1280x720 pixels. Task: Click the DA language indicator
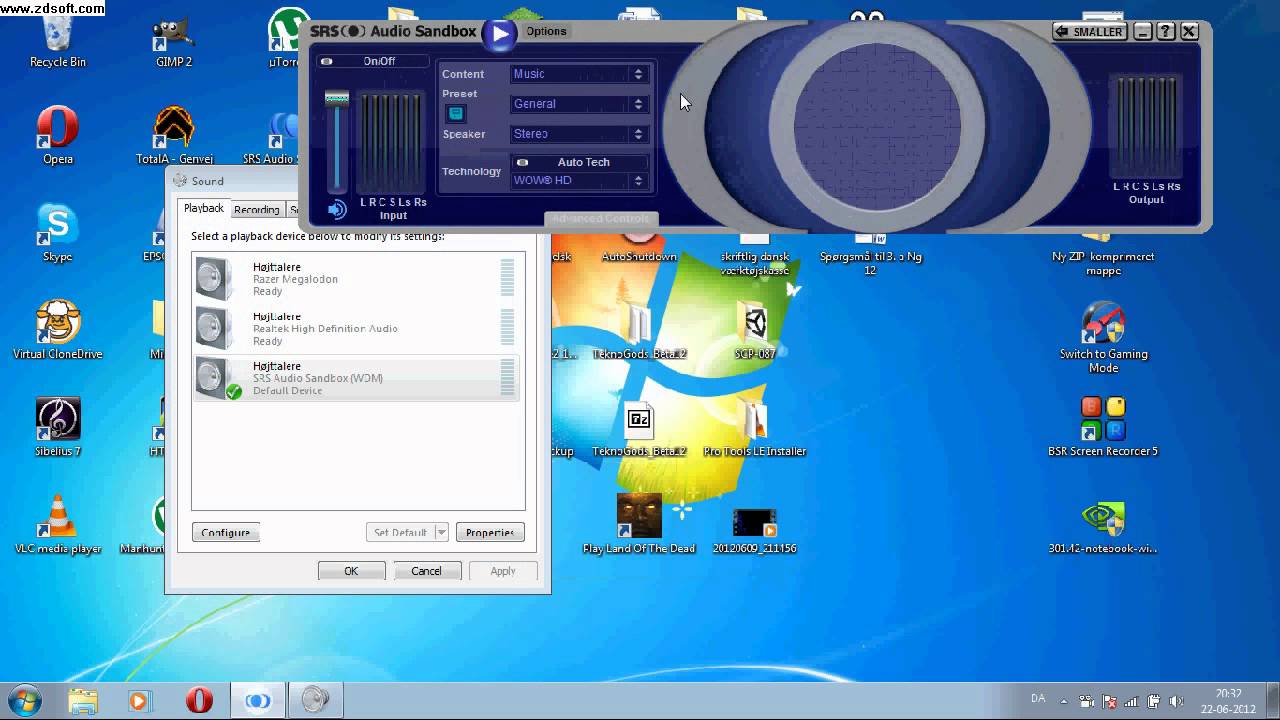pyautogui.click(x=1038, y=699)
